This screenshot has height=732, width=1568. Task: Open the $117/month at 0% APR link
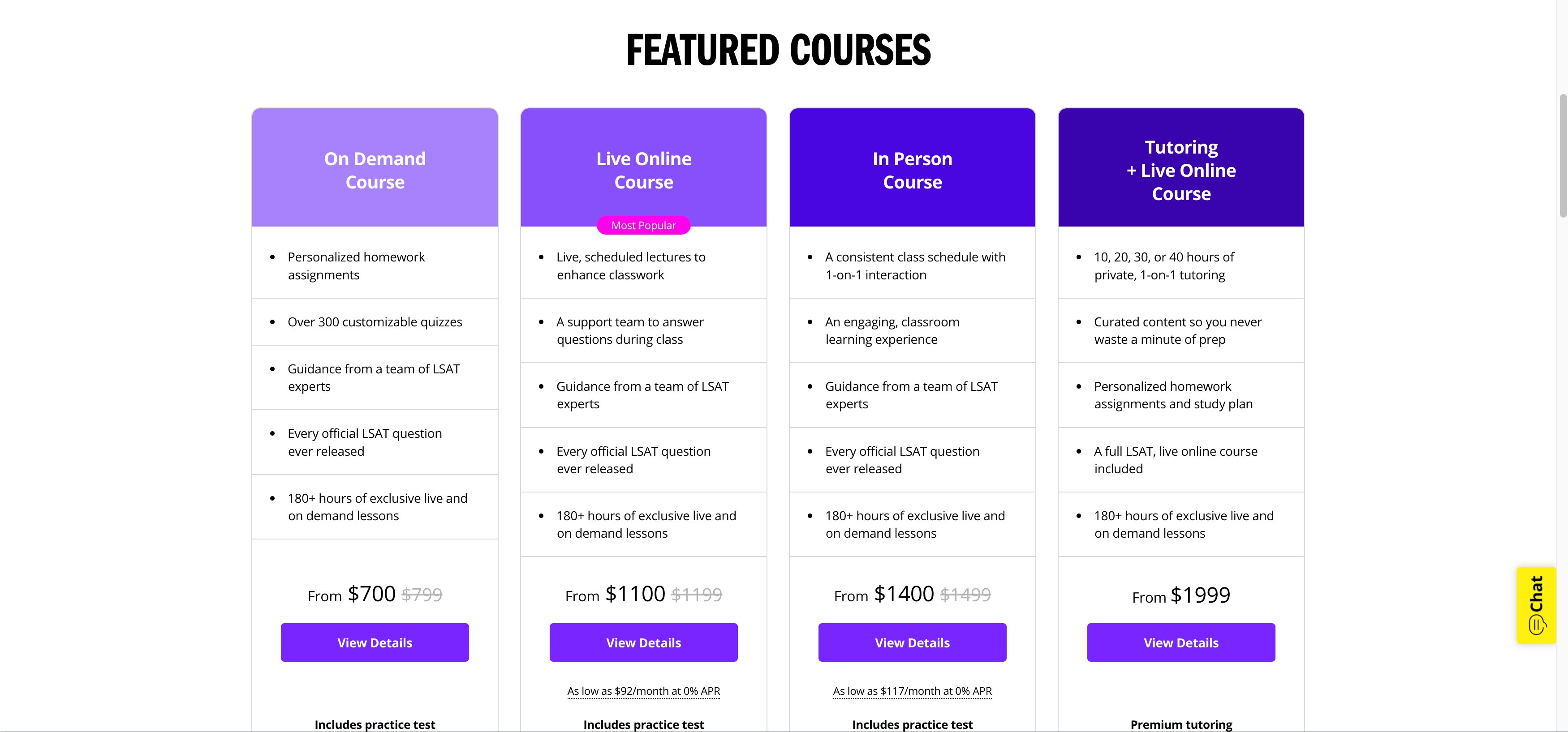[x=912, y=691]
